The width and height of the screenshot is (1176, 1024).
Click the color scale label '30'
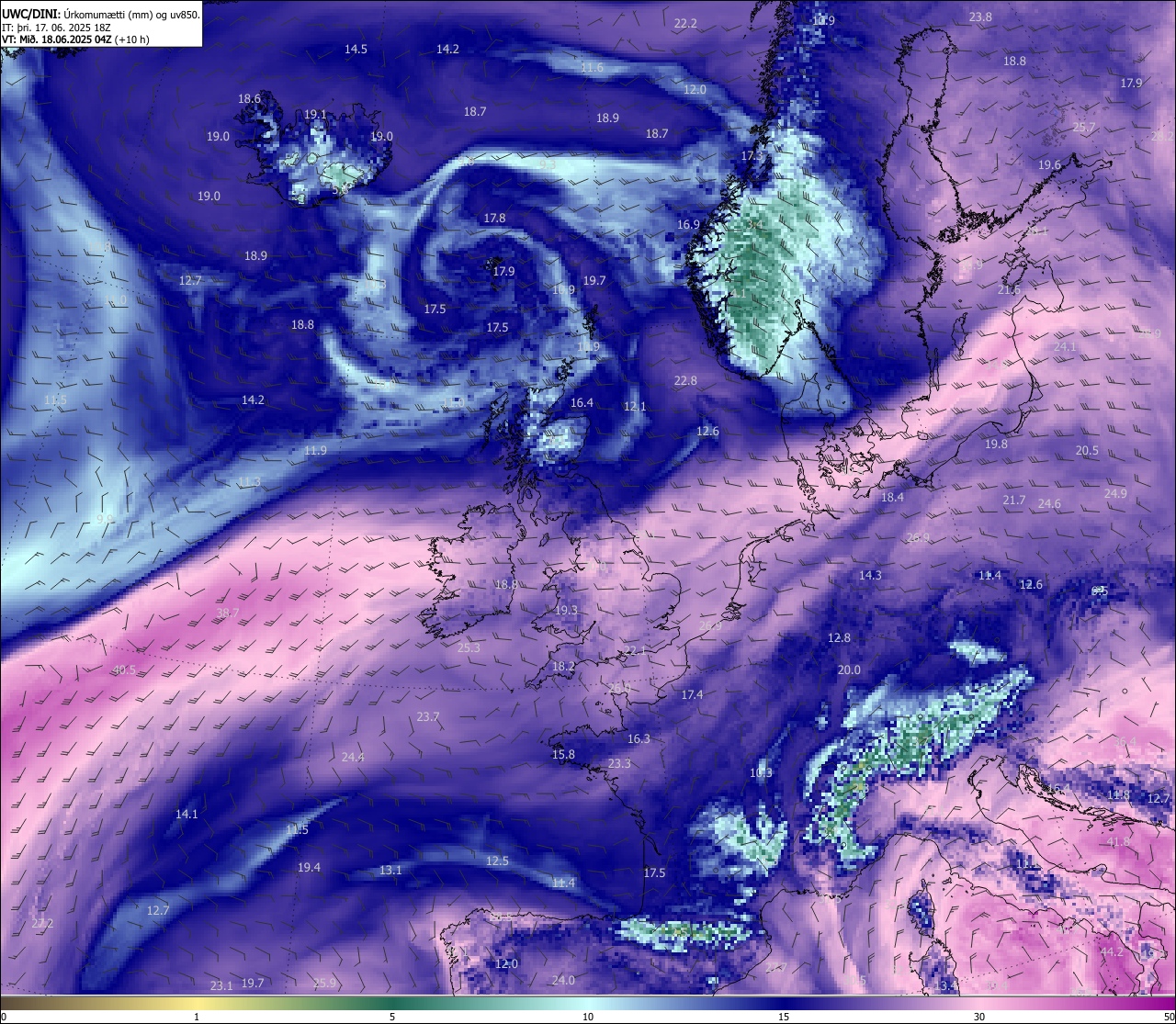coord(979,1017)
